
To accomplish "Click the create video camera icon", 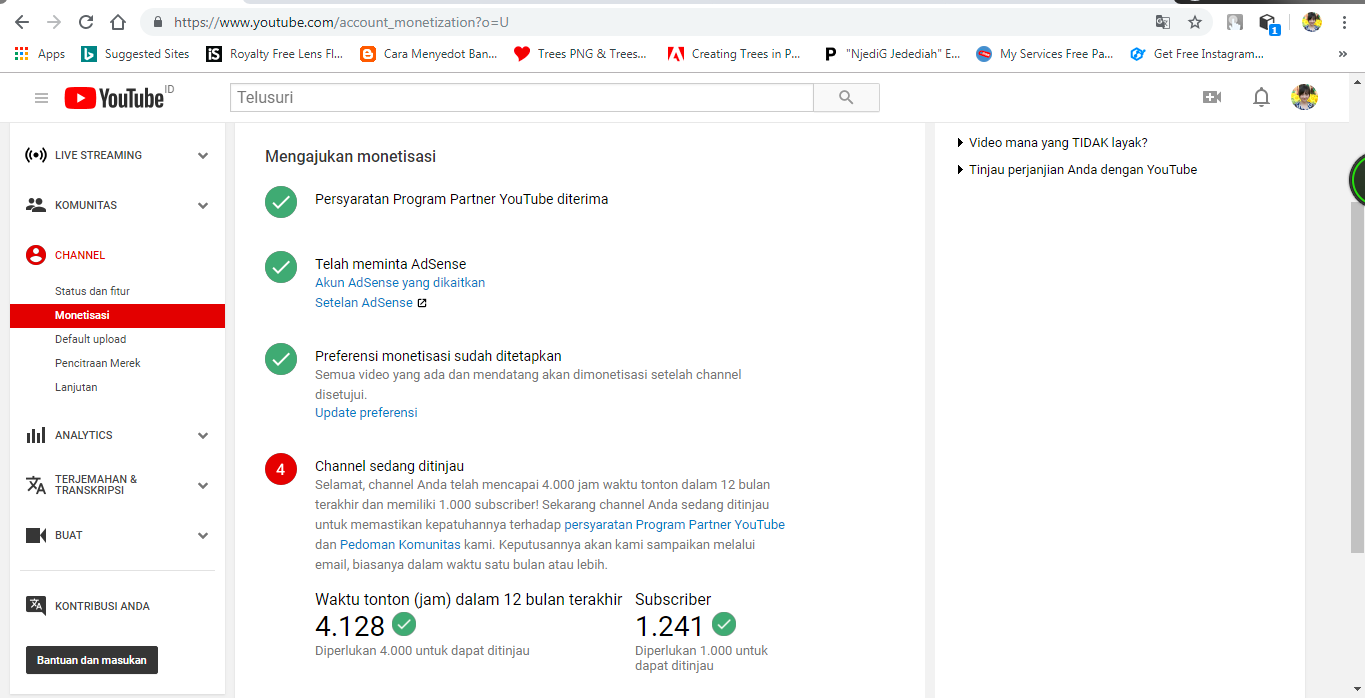I will click(x=1211, y=97).
